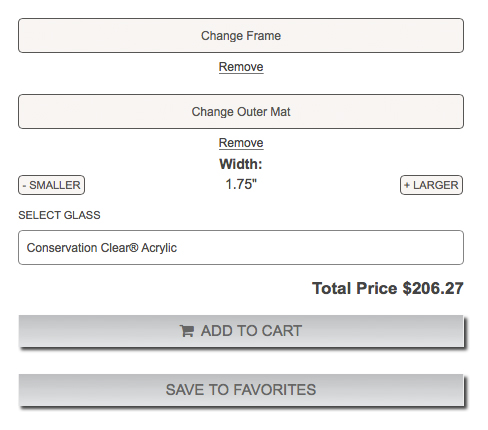This screenshot has width=488, height=430.
Task: Open the Select Glass dropdown
Action: tap(241, 248)
